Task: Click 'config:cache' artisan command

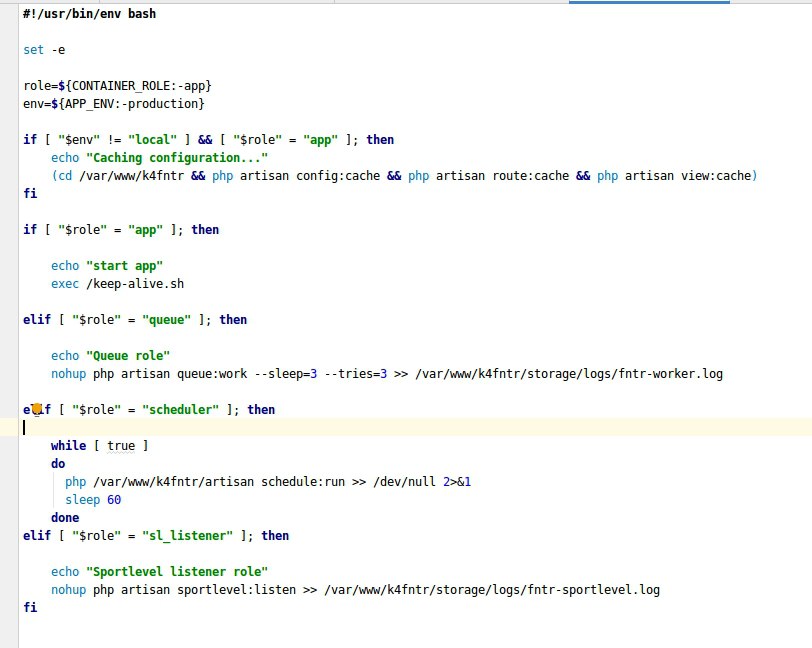Action: pyautogui.click(x=338, y=176)
